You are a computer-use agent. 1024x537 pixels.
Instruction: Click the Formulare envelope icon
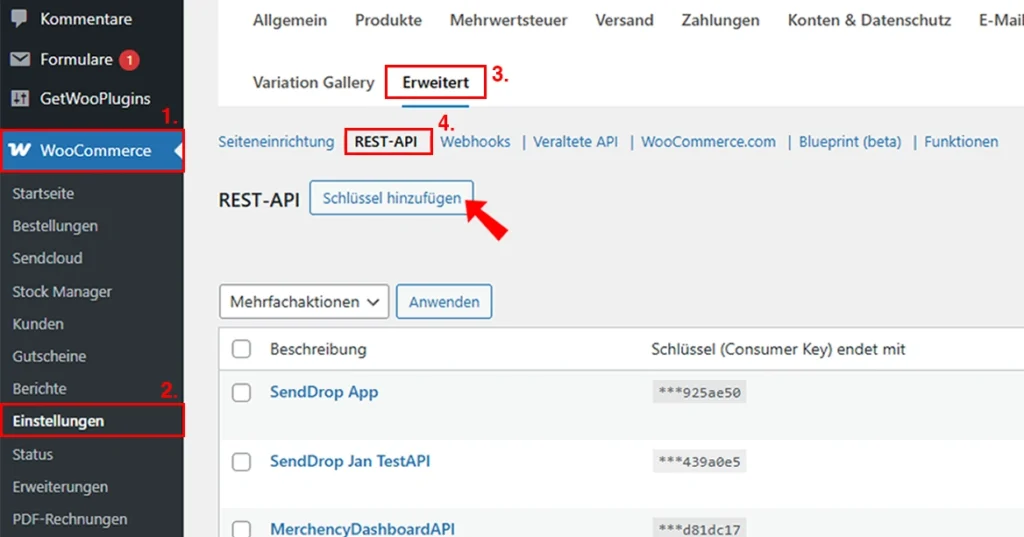click(x=20, y=59)
